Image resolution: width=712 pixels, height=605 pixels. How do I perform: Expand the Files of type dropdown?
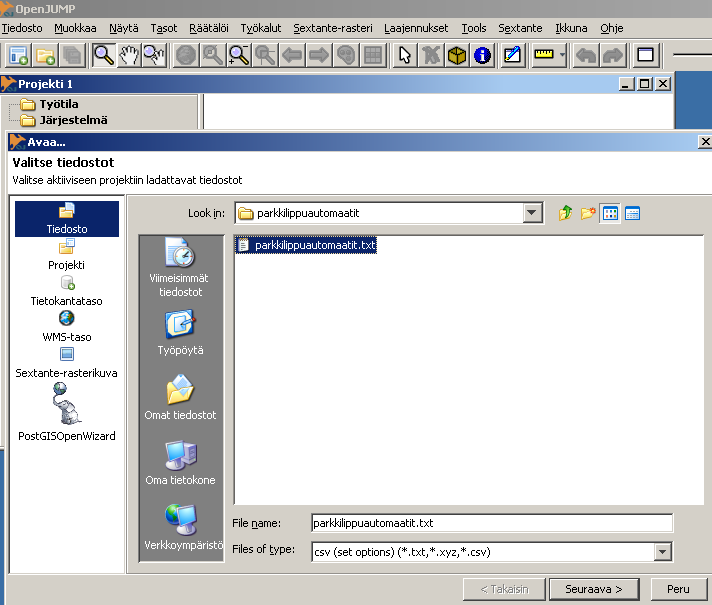pos(663,552)
